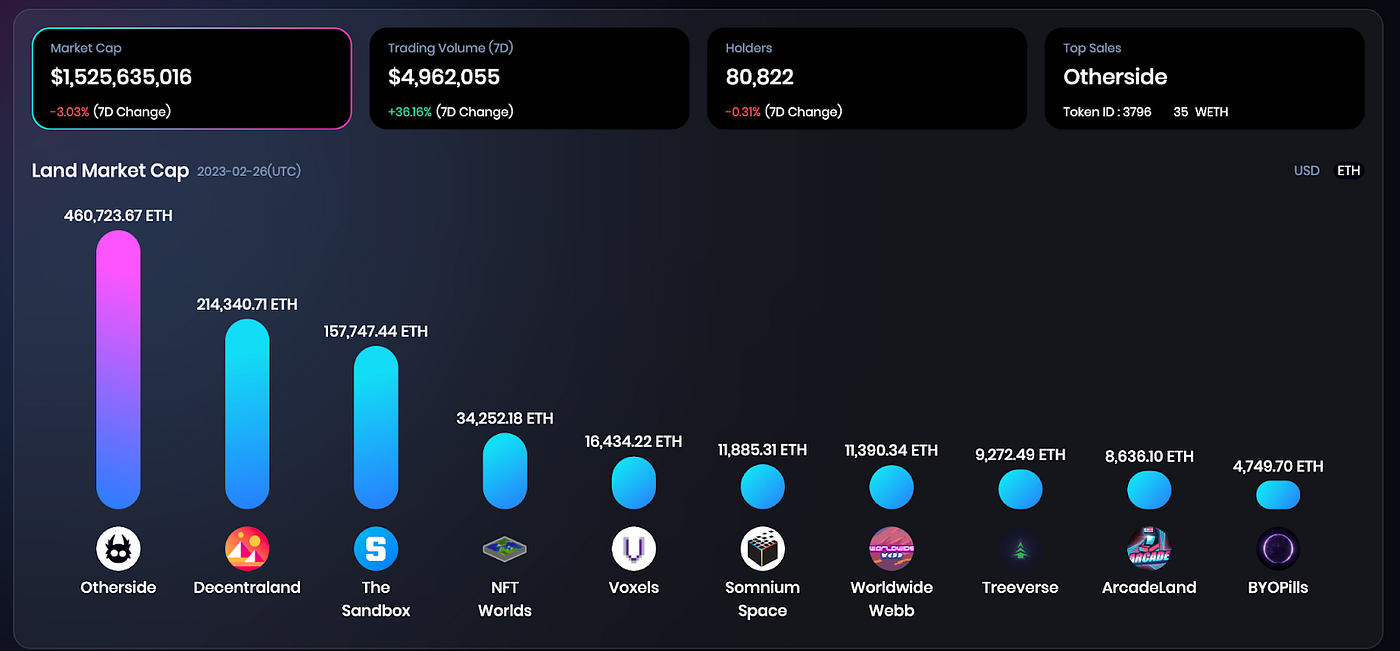Viewport: 1400px width, 651px height.
Task: Click the Somnium Space cube logo
Action: [x=763, y=549]
